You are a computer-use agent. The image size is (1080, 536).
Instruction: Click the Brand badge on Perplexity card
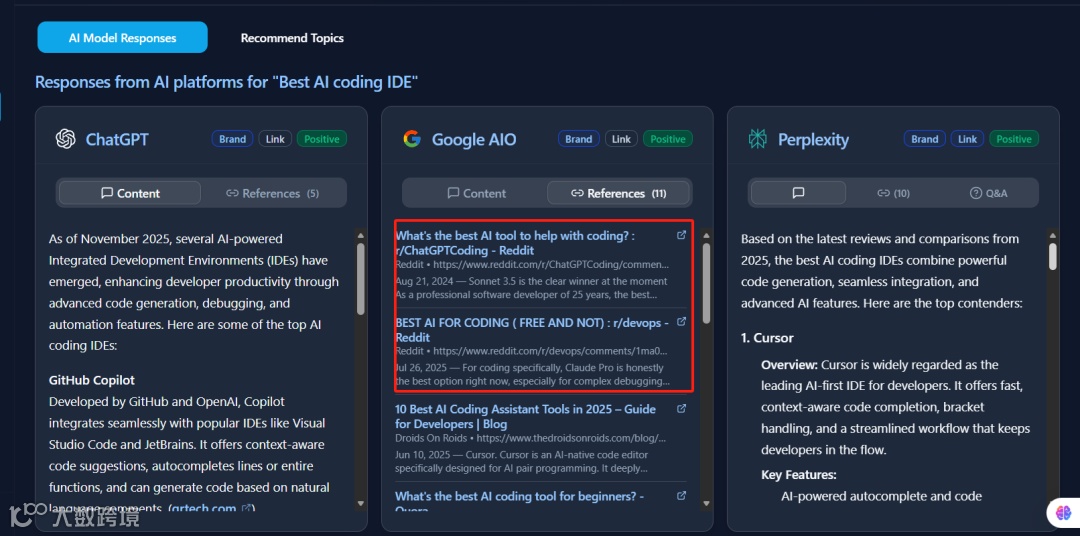point(924,139)
